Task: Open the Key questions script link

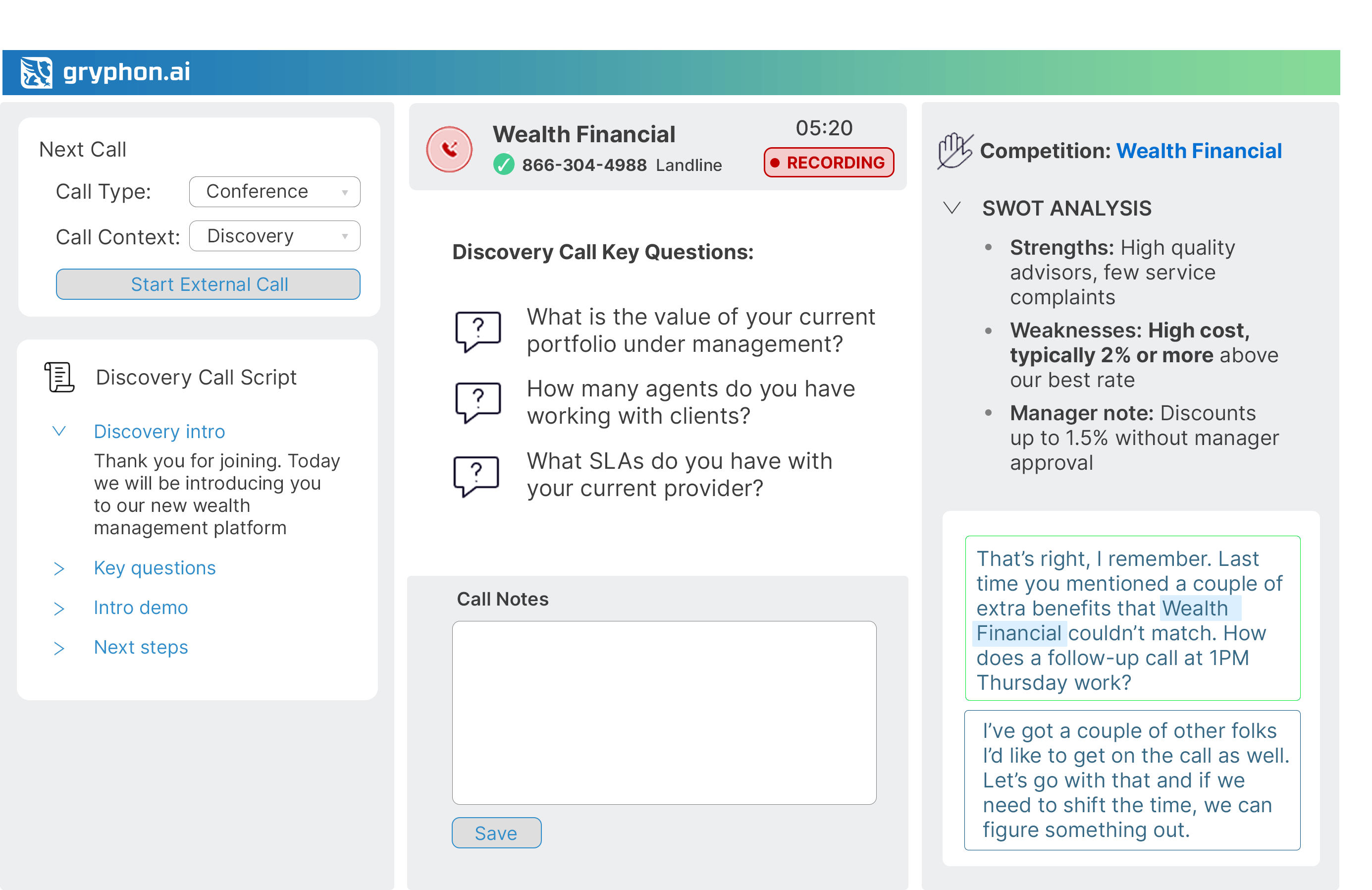Action: point(155,568)
